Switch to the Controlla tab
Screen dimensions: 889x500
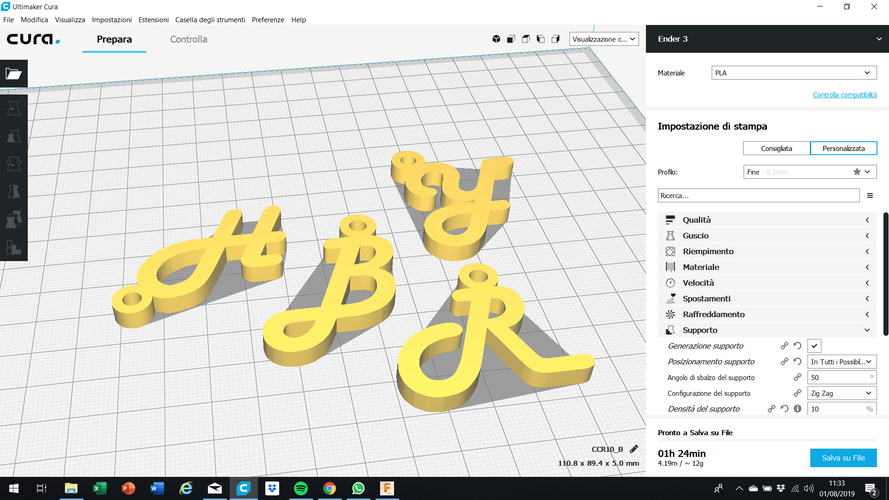coord(188,39)
